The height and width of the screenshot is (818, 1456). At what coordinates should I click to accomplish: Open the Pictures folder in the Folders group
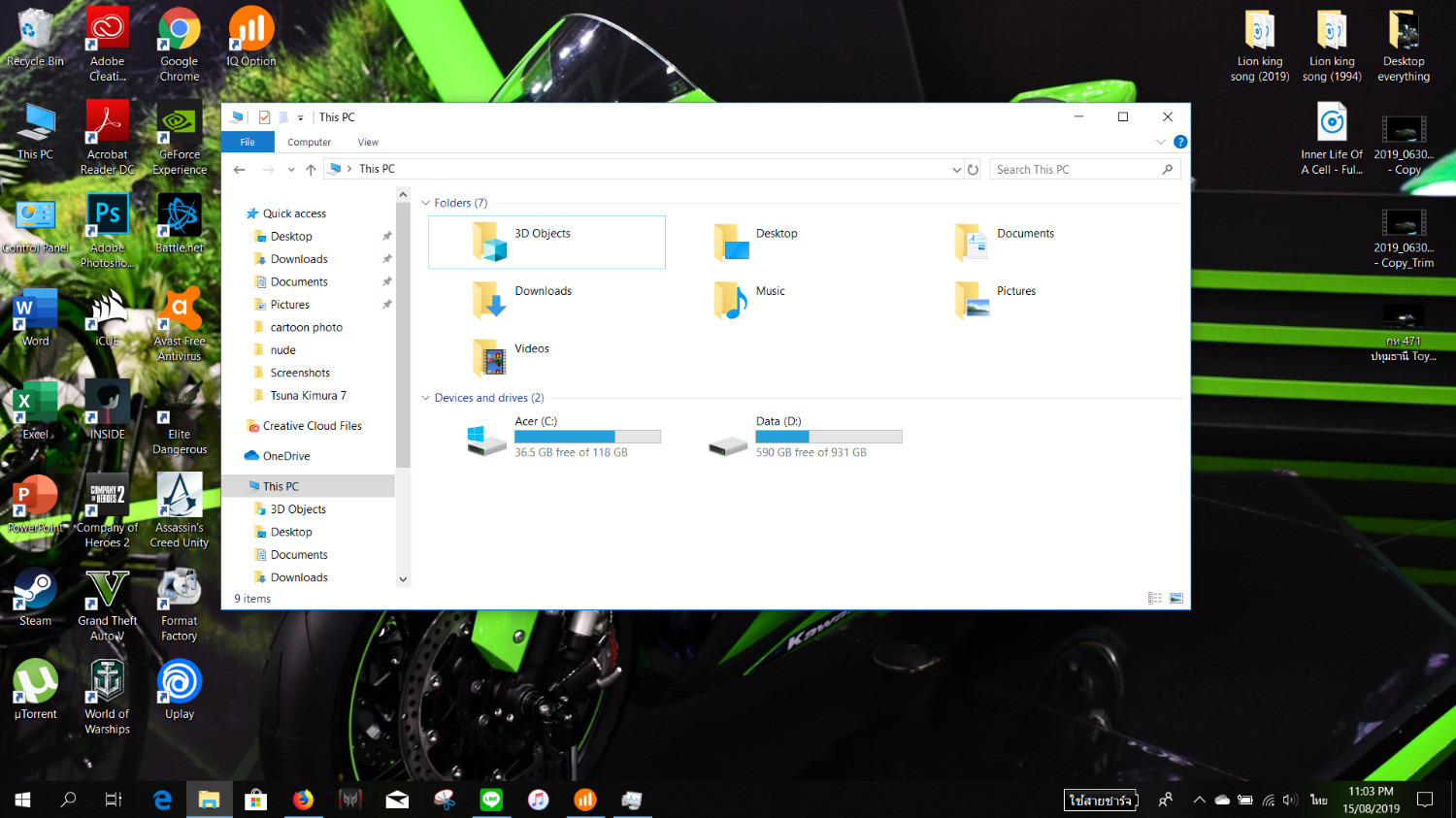994,300
